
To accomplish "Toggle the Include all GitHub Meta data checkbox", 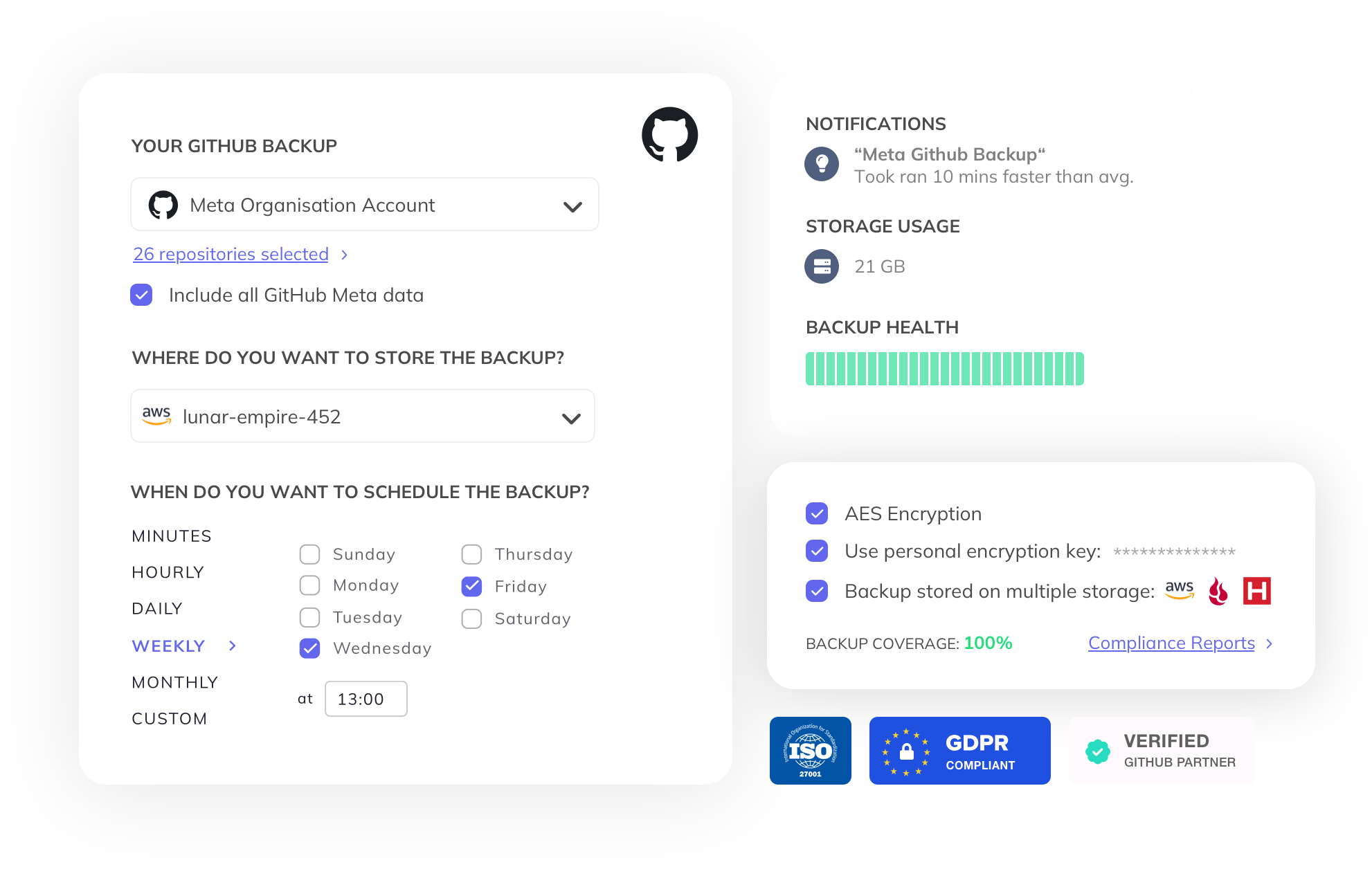I will (x=141, y=294).
